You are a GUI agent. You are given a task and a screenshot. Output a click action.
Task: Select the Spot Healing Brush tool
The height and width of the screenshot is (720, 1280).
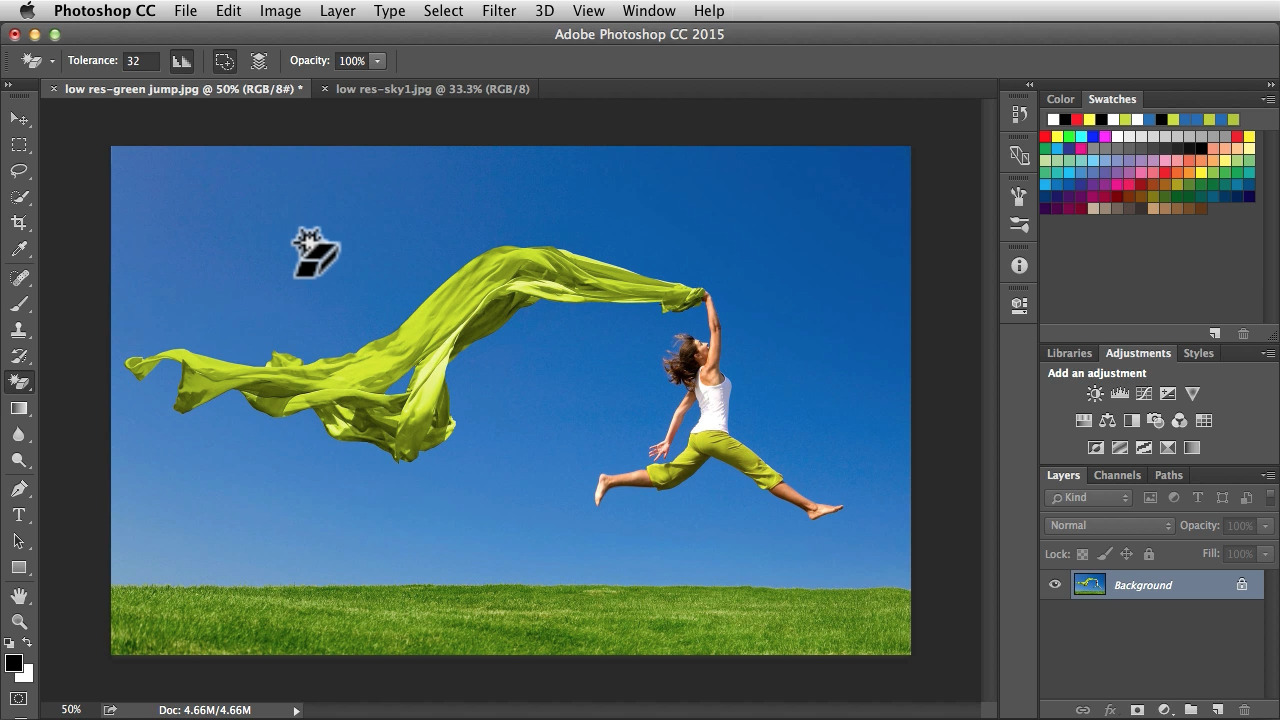(19, 277)
